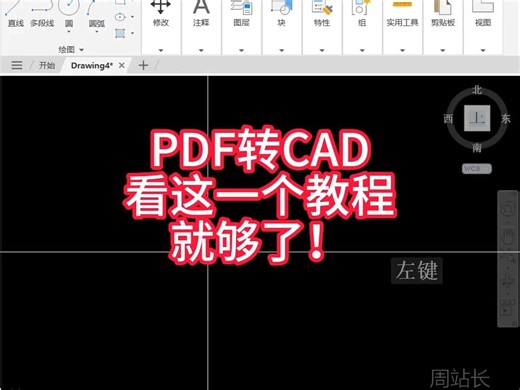Expand the dropdown under 注释

click(201, 50)
